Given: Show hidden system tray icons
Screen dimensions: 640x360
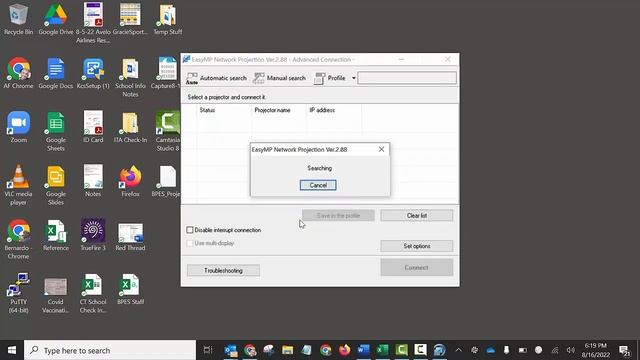Looking at the screenshot, I should coord(458,350).
